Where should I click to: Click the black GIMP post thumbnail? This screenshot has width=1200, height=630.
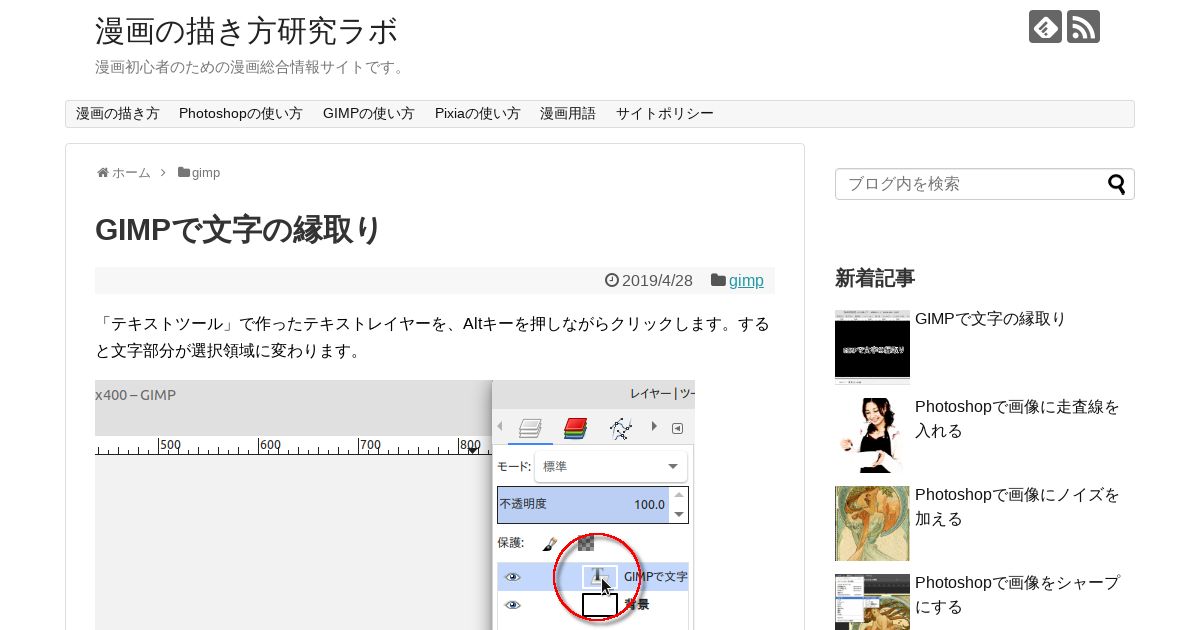tap(872, 347)
